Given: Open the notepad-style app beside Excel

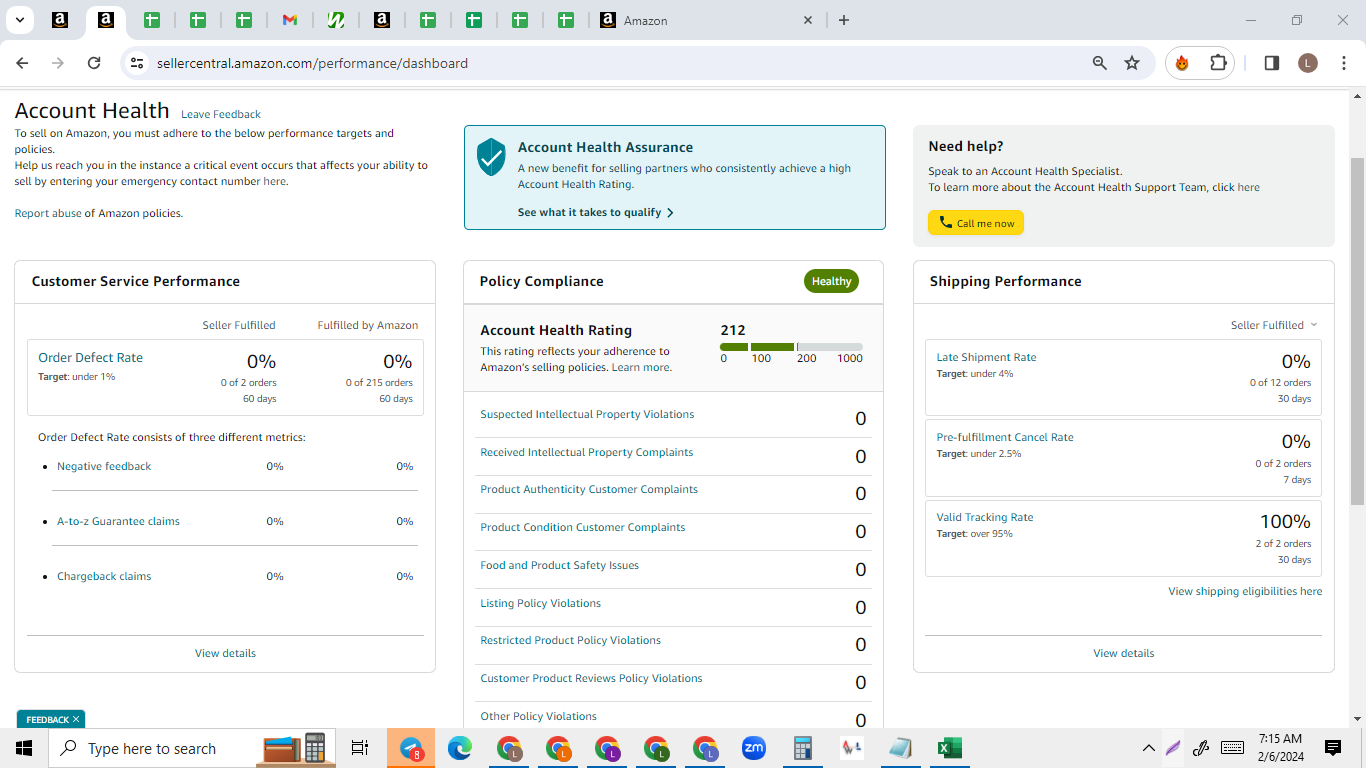Looking at the screenshot, I should tap(900, 748).
